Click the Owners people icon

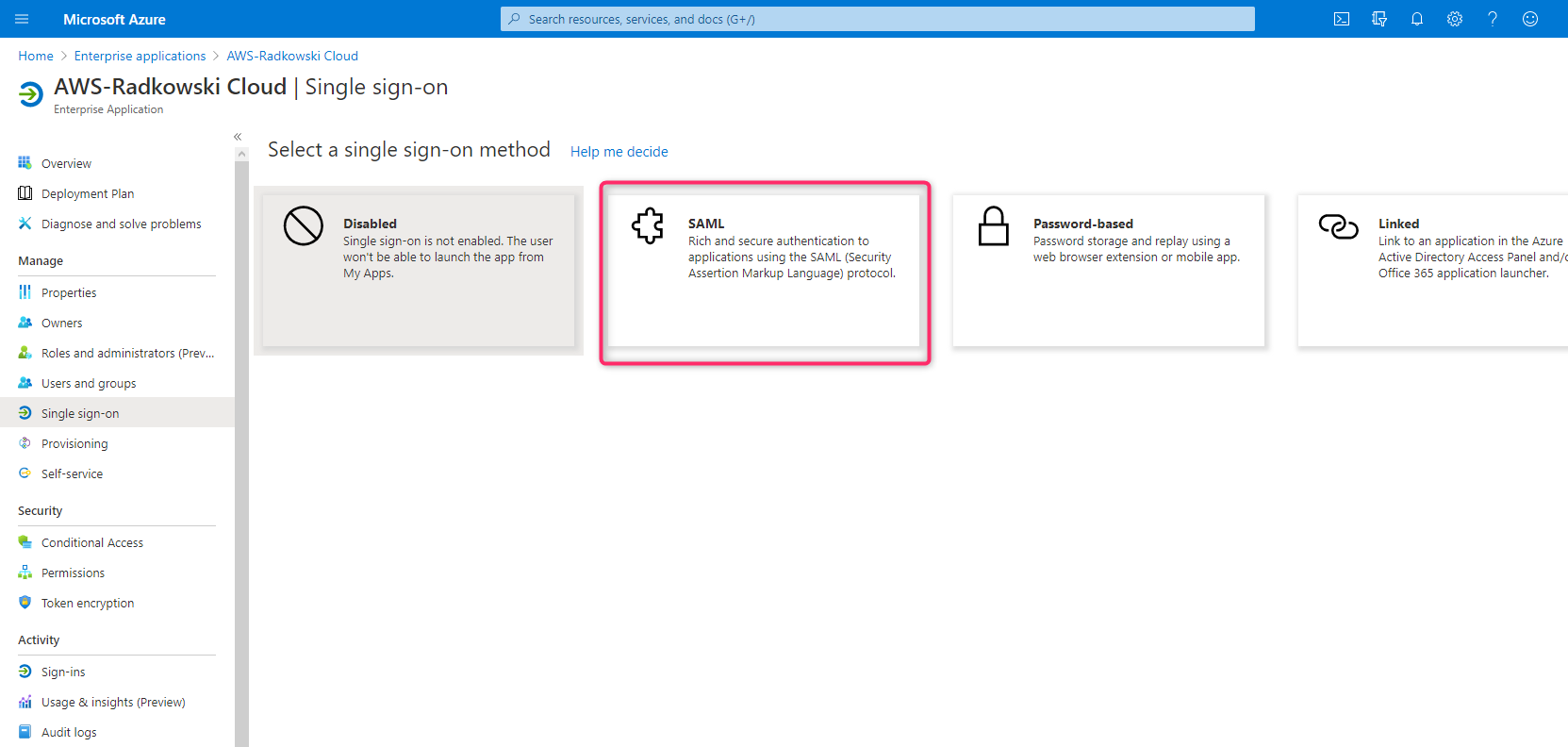coord(25,323)
